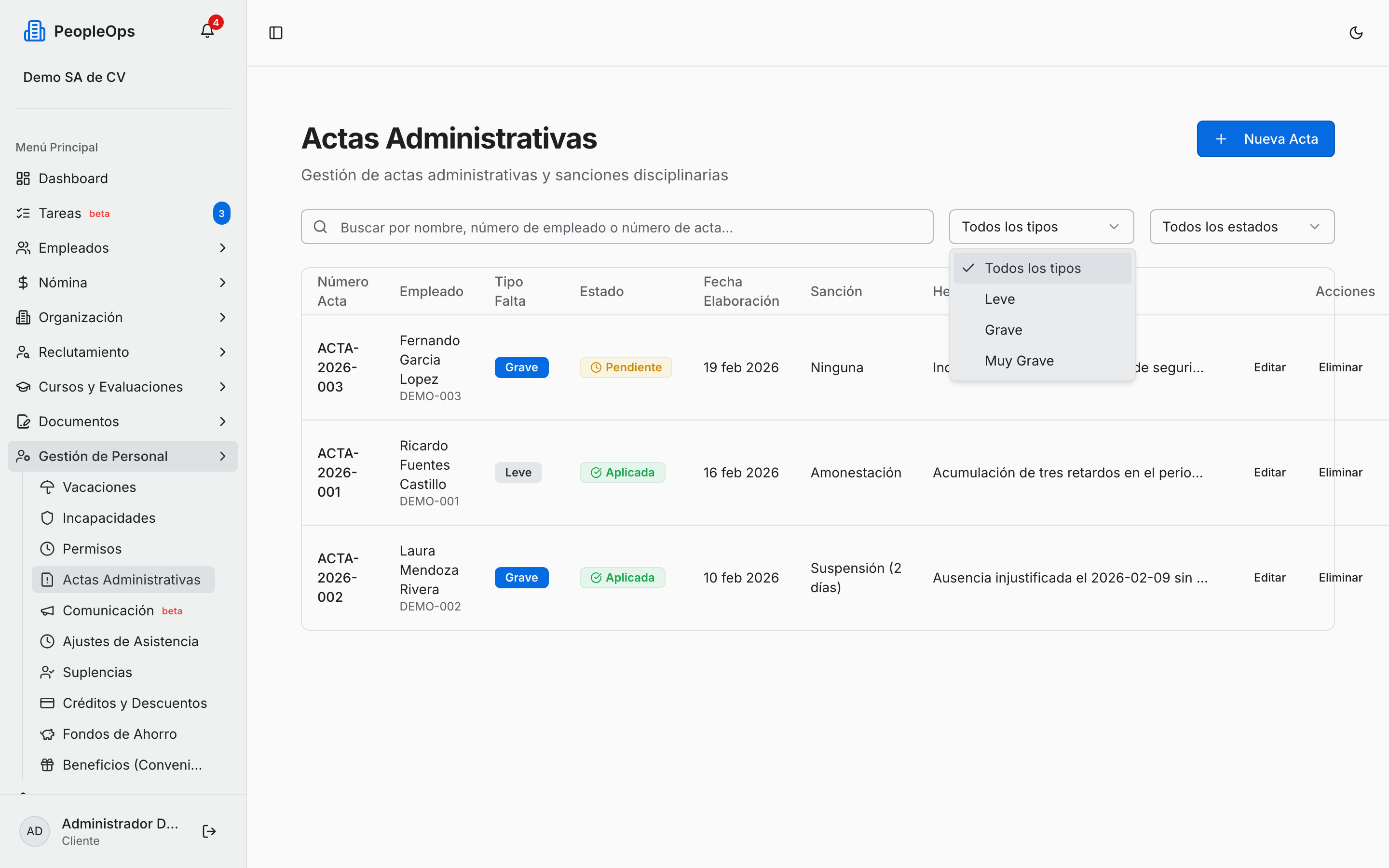Expand the Empleados menu chevron
Viewport: 1389px width, 868px height.
coord(223,248)
